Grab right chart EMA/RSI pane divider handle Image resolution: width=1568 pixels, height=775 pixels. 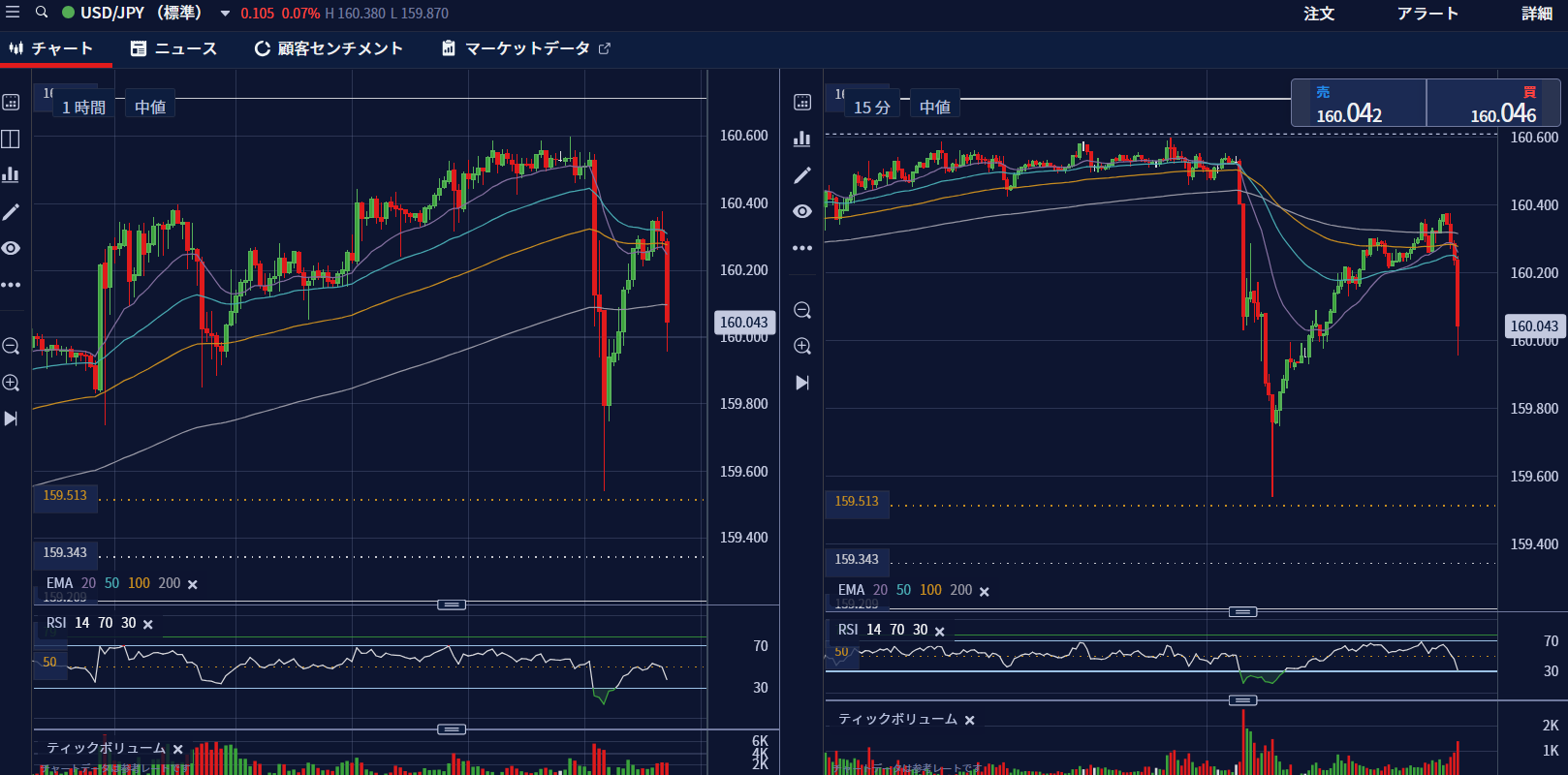1243,611
